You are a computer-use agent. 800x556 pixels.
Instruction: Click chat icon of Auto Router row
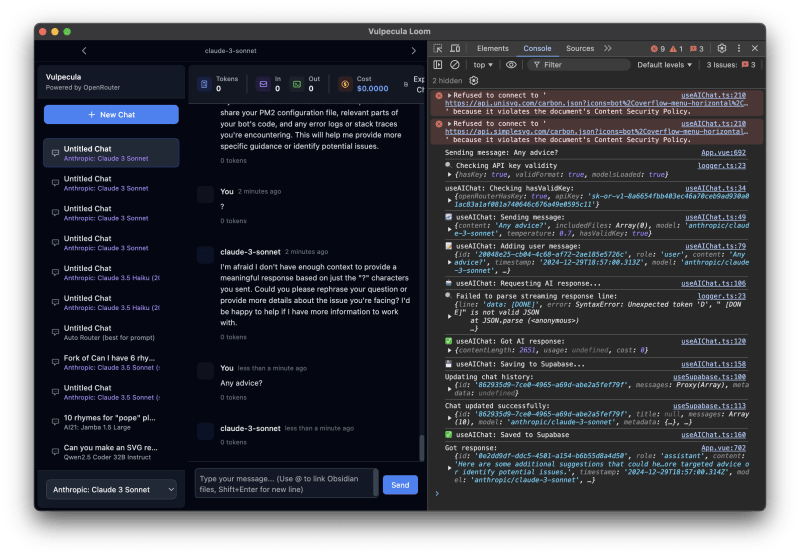pyautogui.click(x=55, y=332)
